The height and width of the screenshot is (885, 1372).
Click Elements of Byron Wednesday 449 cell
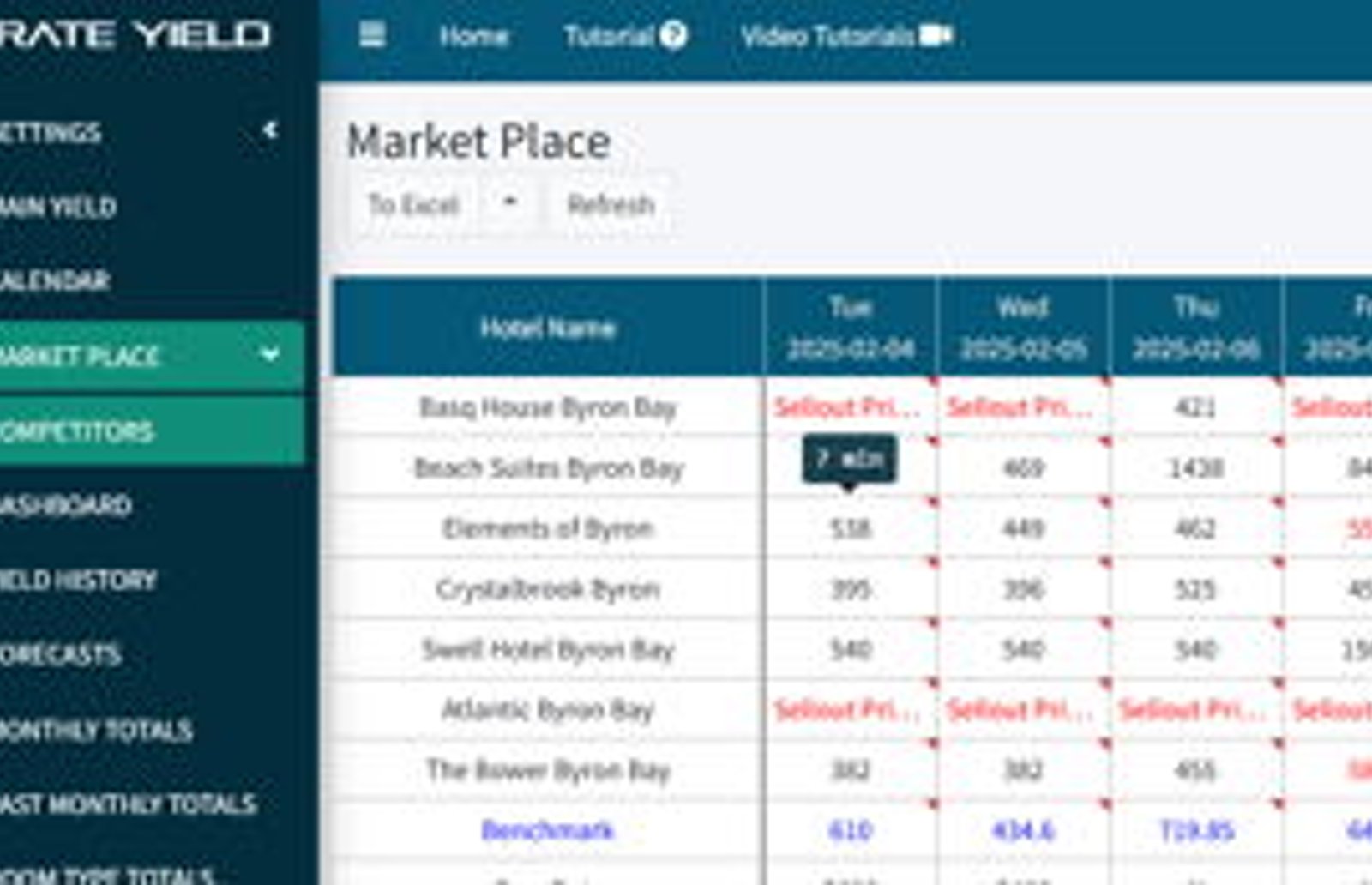1023,528
